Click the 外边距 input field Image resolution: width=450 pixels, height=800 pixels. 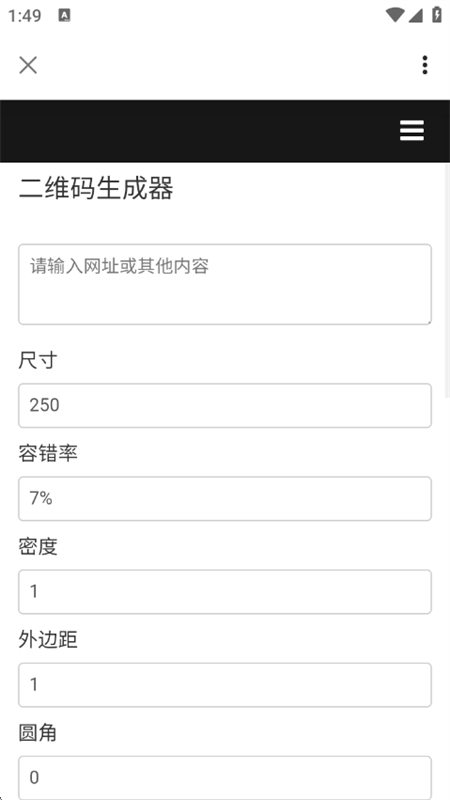tap(225, 685)
